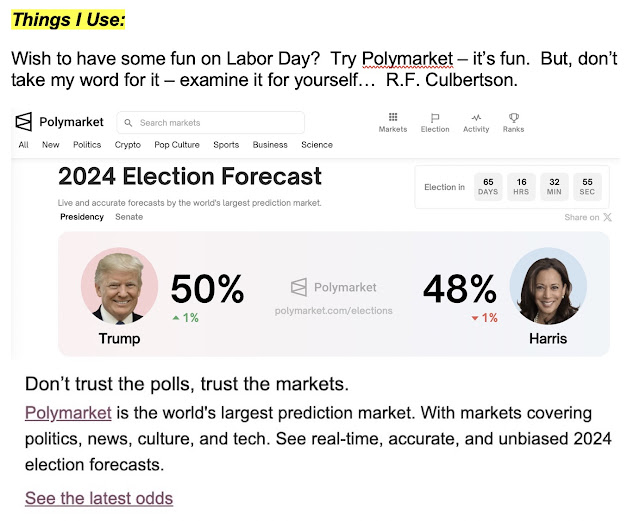Click the 65 DAYS countdown box

(488, 187)
